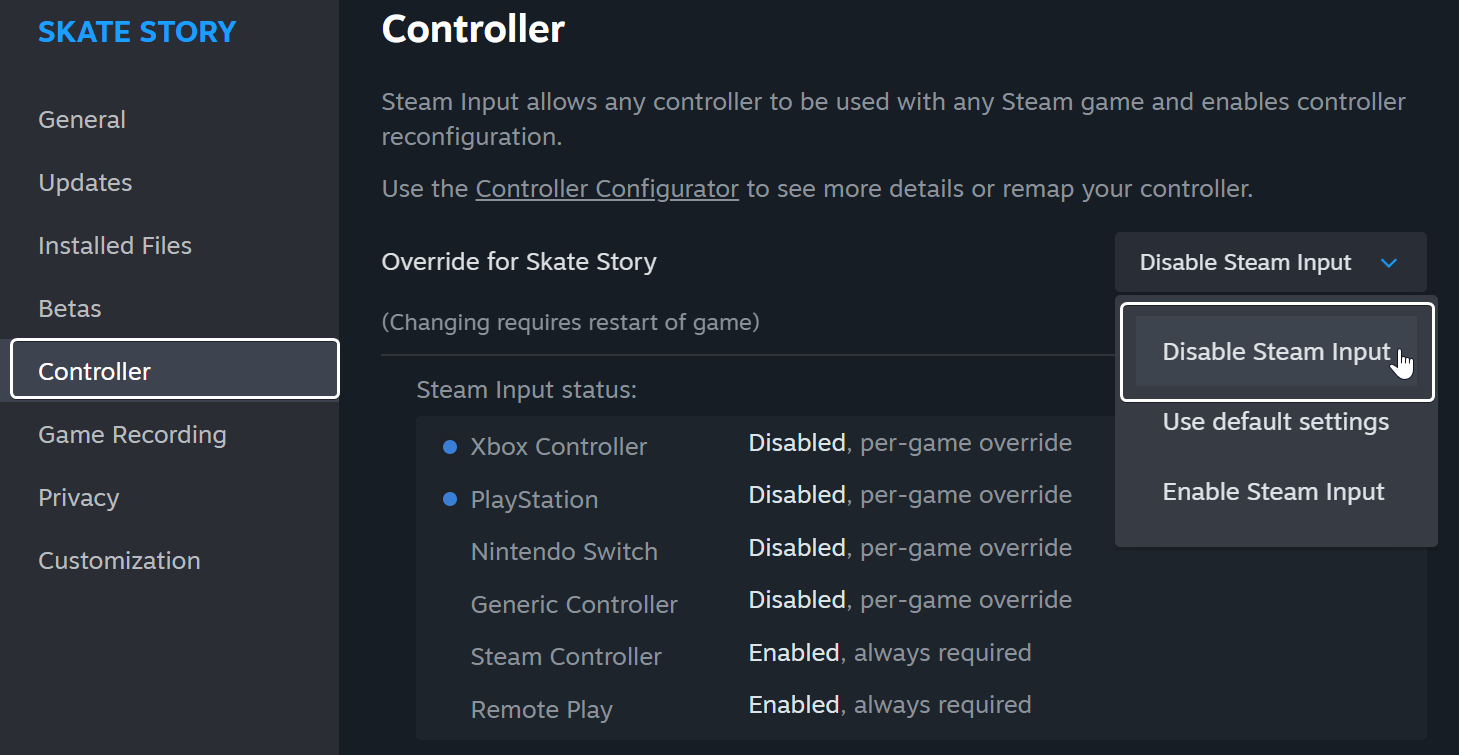Open the Betas section
The height and width of the screenshot is (755, 1459).
(x=70, y=309)
